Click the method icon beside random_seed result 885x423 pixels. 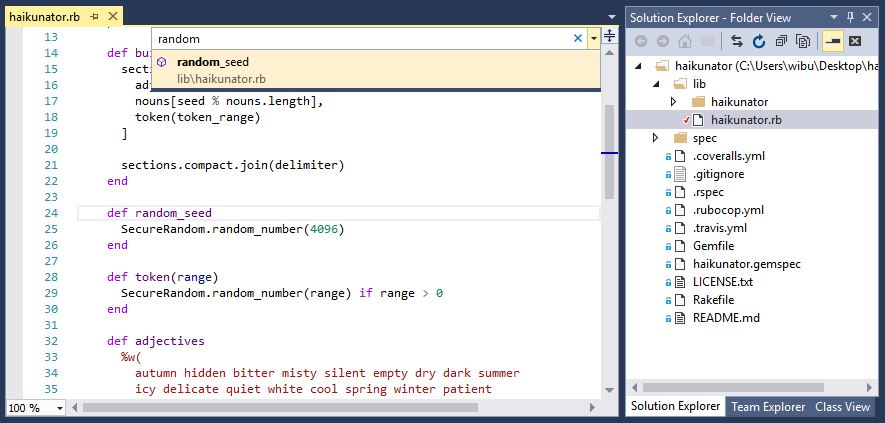click(x=161, y=62)
